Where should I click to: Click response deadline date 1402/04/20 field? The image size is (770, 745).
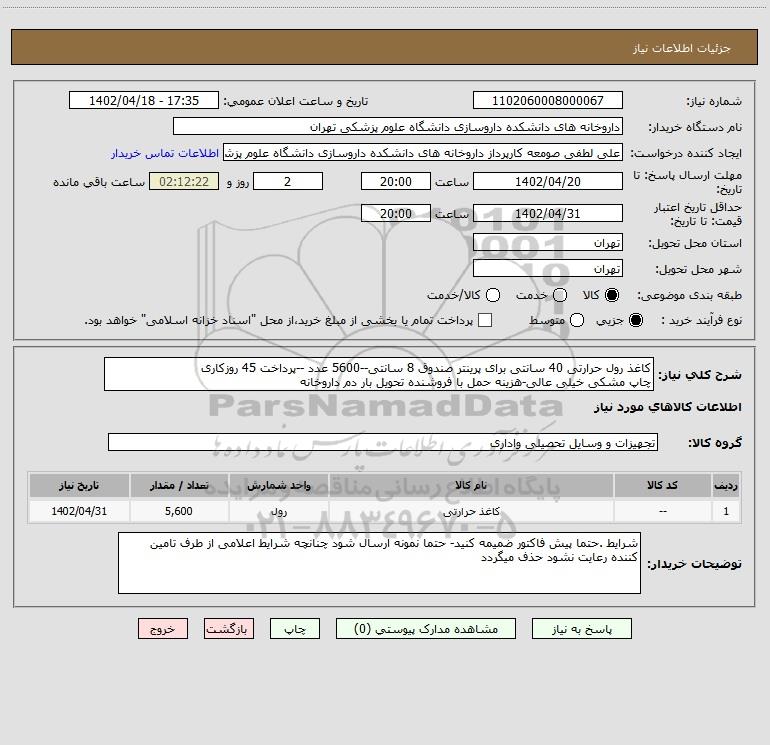click(x=548, y=181)
